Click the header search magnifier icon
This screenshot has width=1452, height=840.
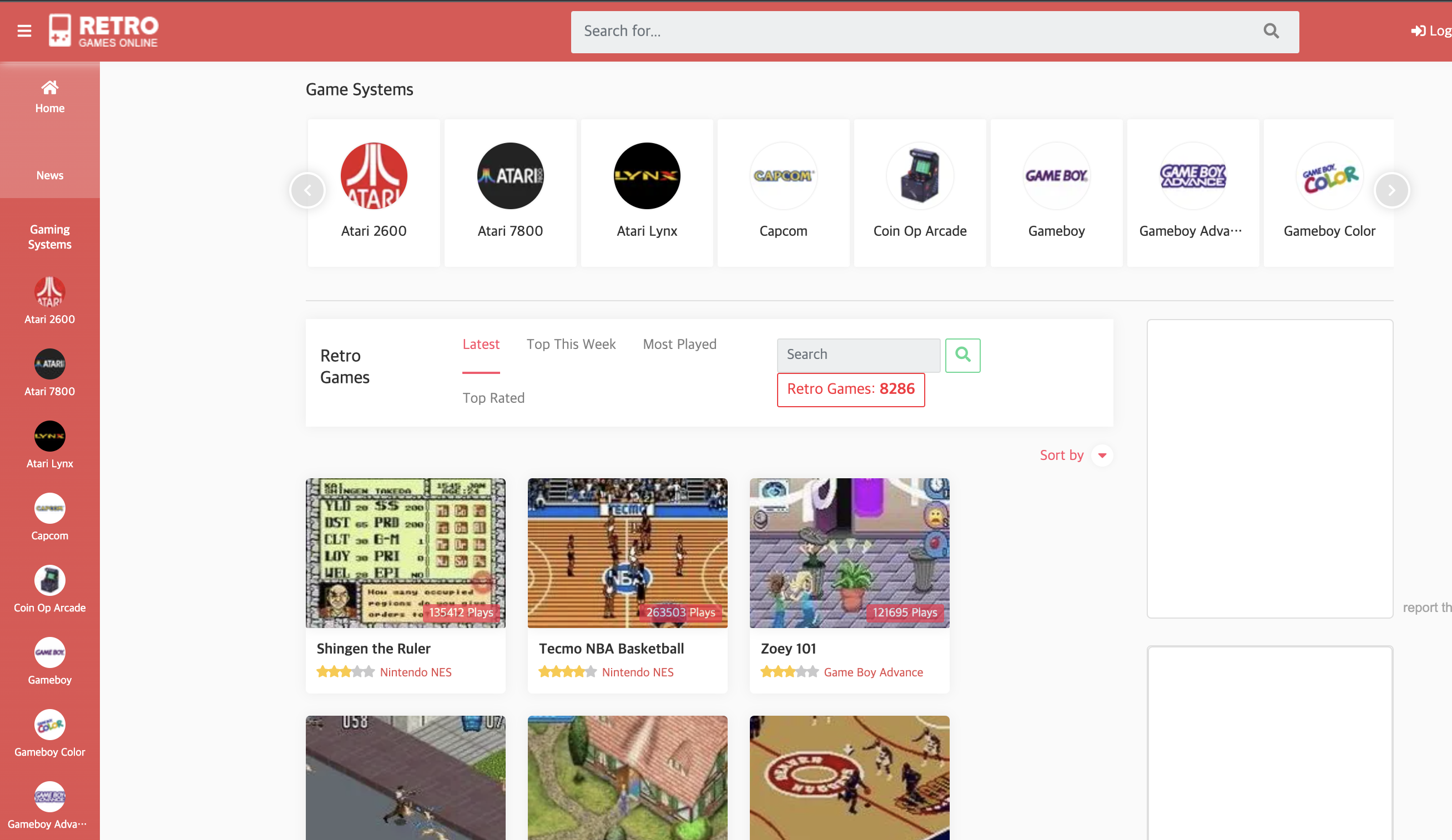pos(1270,31)
